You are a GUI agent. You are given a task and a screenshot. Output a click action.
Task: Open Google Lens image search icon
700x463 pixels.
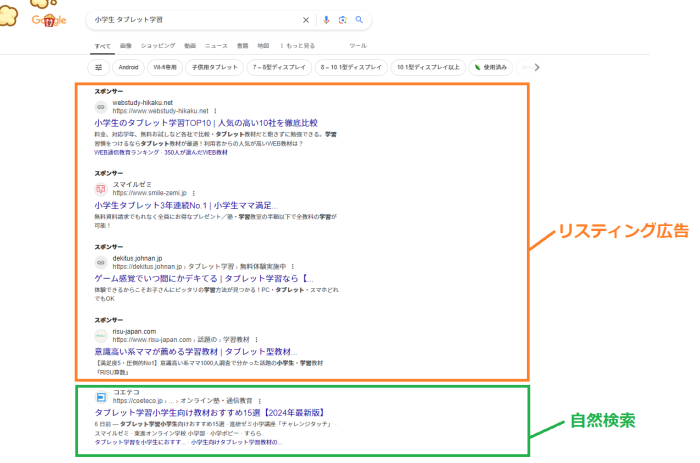click(x=342, y=20)
